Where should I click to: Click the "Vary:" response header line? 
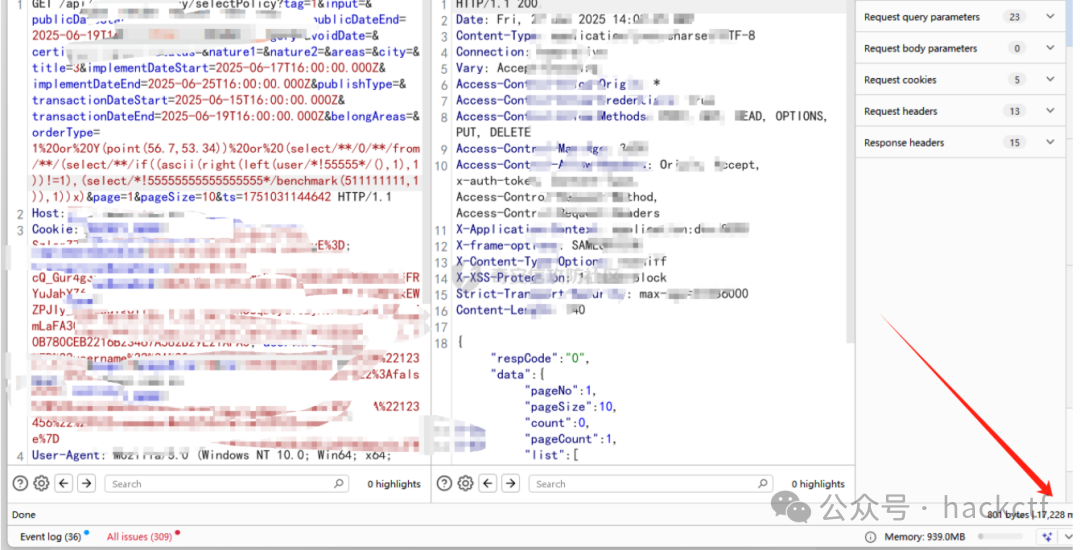pyautogui.click(x=527, y=68)
